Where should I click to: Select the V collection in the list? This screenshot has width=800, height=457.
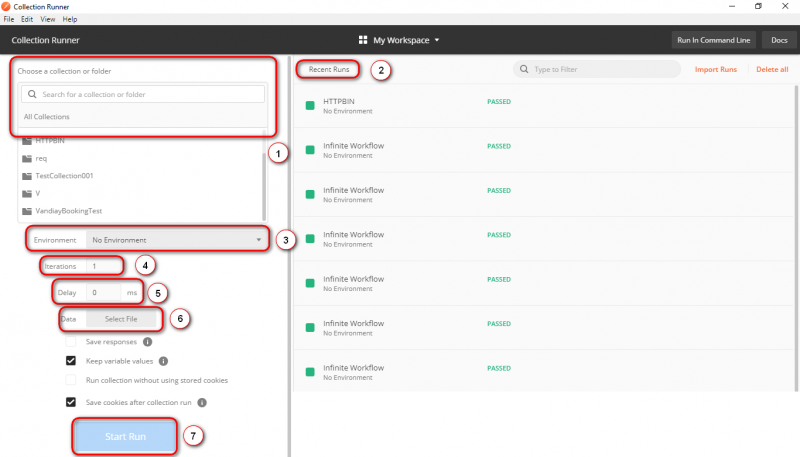38,193
